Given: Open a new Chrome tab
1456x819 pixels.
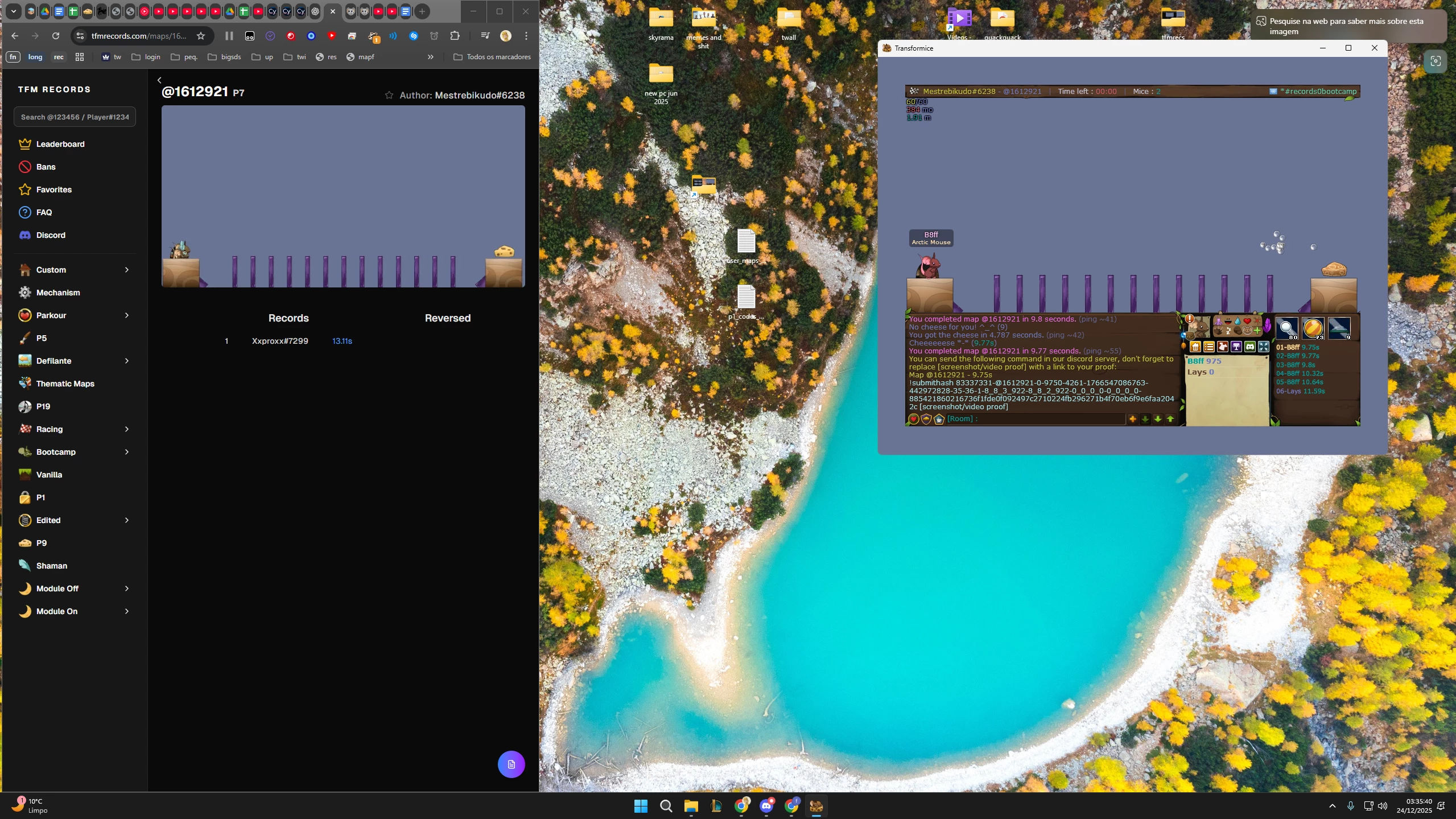Looking at the screenshot, I should tap(422, 11).
